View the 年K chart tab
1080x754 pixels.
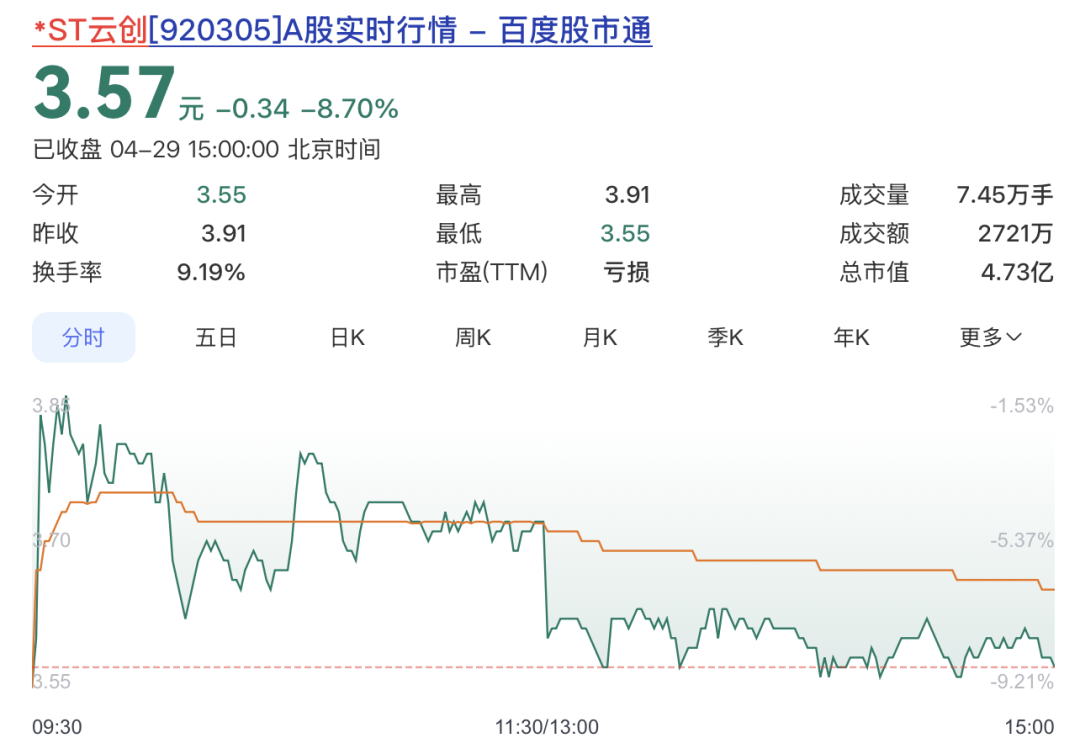851,338
